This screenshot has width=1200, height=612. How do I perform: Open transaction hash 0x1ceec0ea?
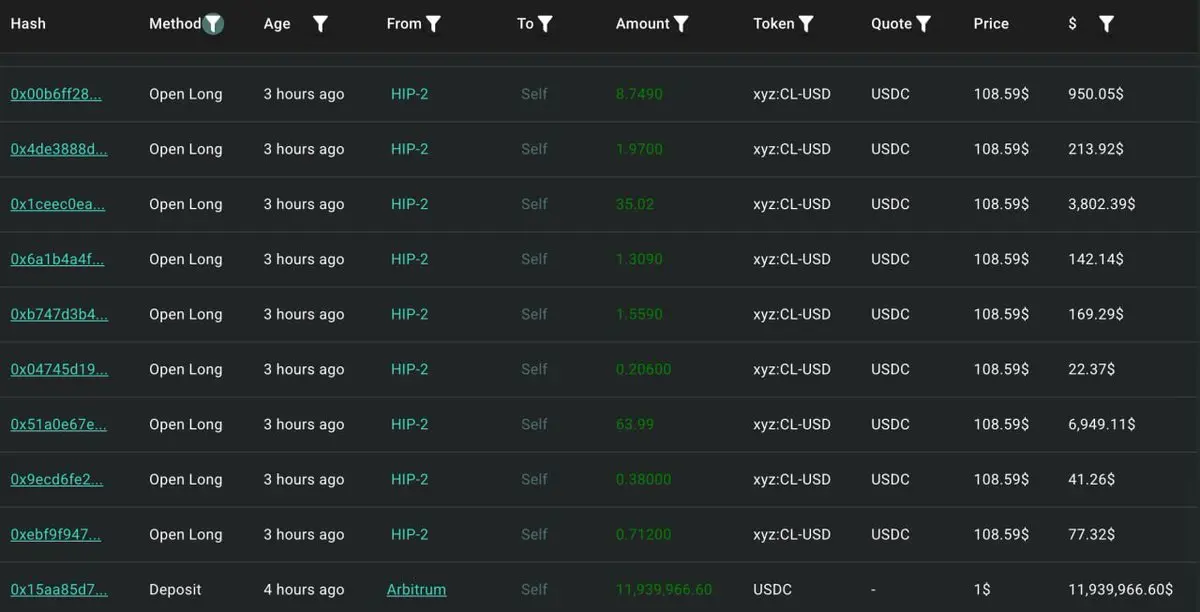tap(57, 204)
